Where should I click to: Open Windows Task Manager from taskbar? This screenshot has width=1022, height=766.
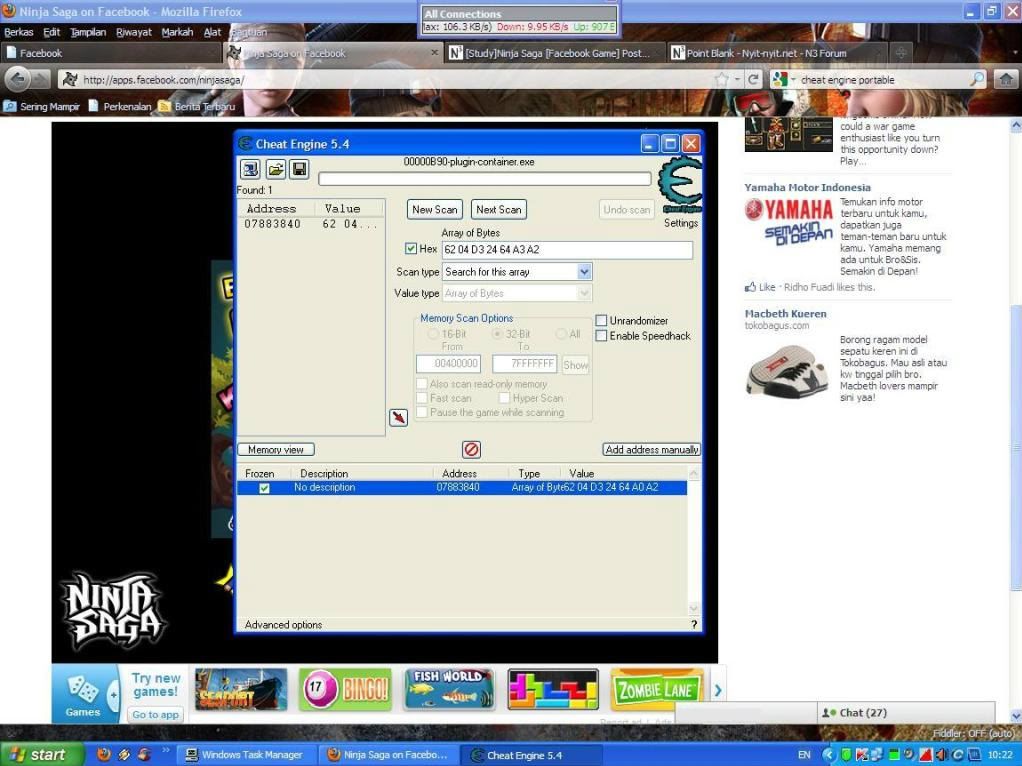246,755
